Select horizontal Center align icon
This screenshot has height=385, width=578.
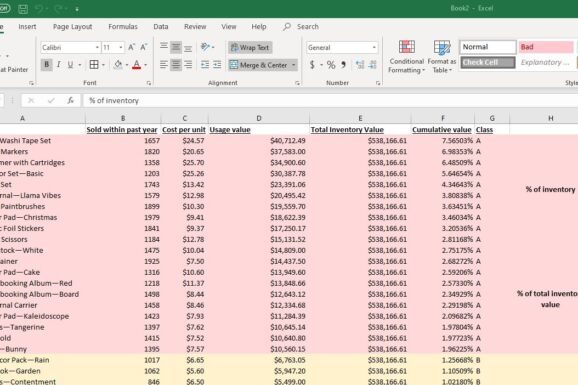[176, 65]
